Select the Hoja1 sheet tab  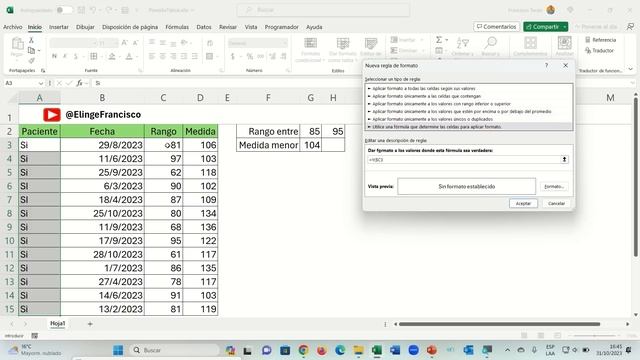(x=58, y=323)
